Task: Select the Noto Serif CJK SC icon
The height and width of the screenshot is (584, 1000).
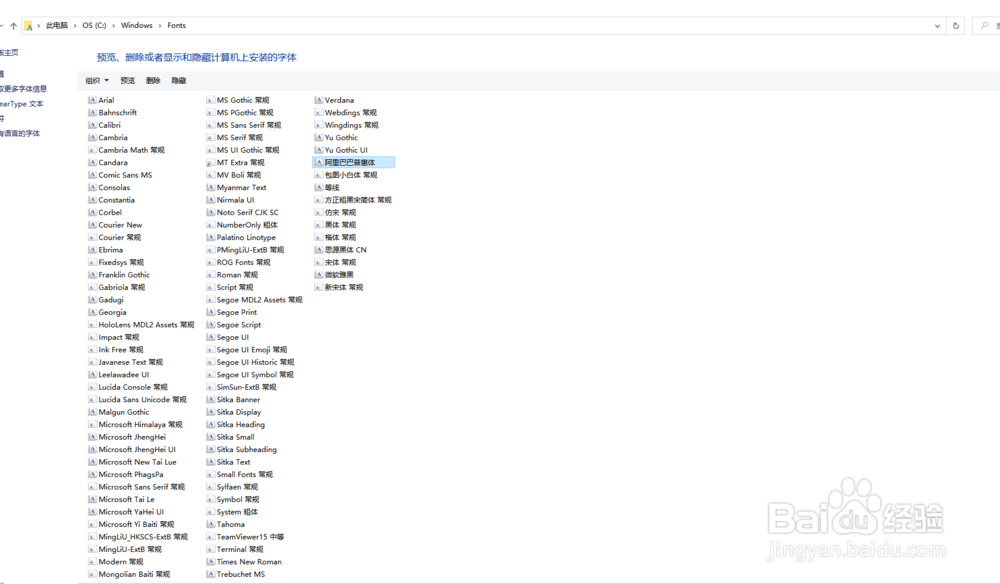Action: coord(210,212)
